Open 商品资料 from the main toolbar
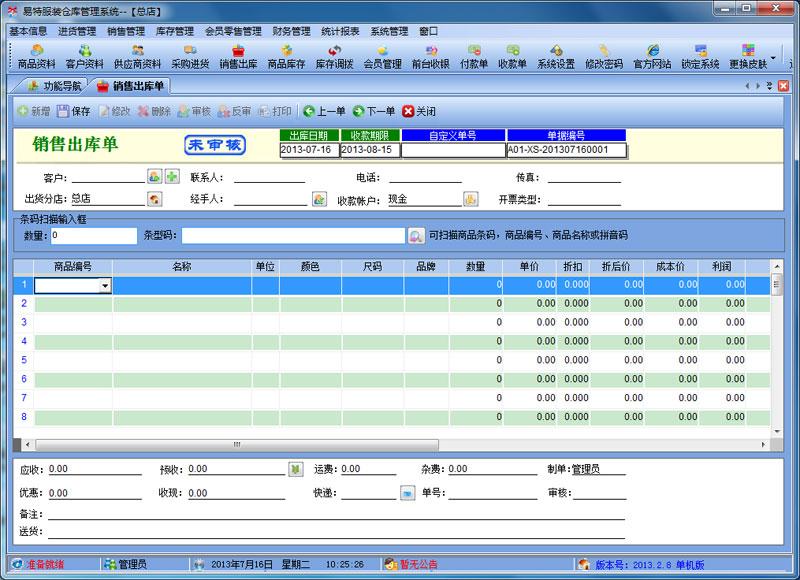 pyautogui.click(x=36, y=57)
